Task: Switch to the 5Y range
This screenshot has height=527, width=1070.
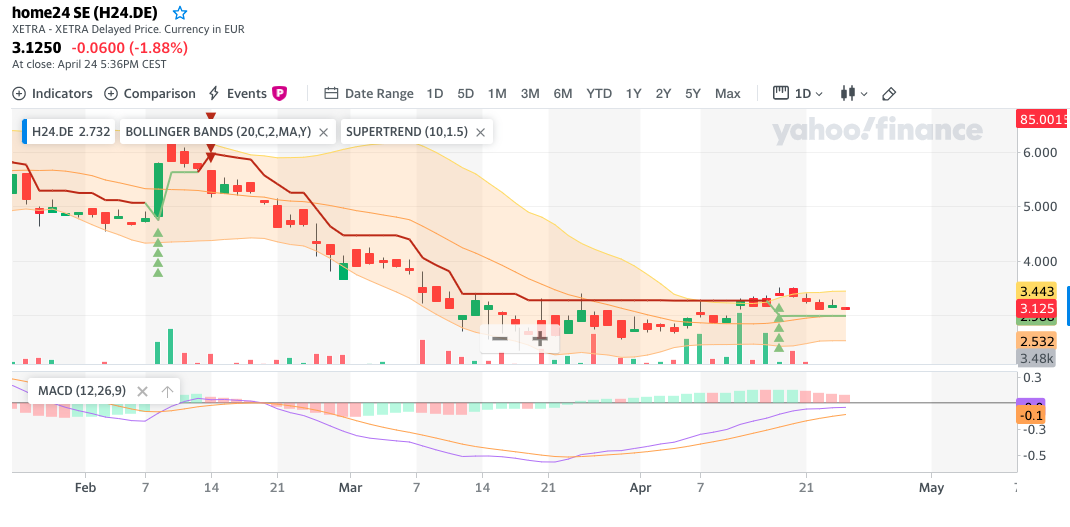Action: pos(693,93)
